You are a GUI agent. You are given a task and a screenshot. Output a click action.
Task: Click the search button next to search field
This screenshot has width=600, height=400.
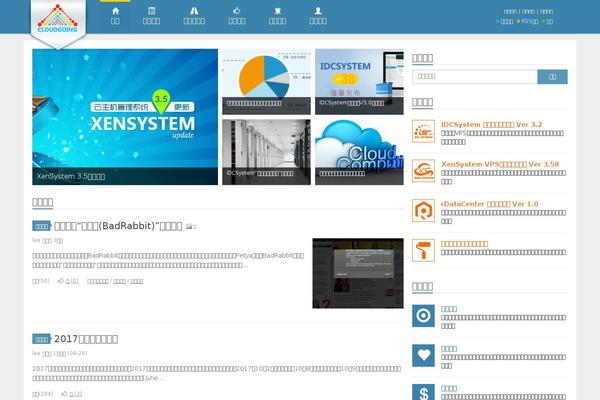tap(552, 77)
